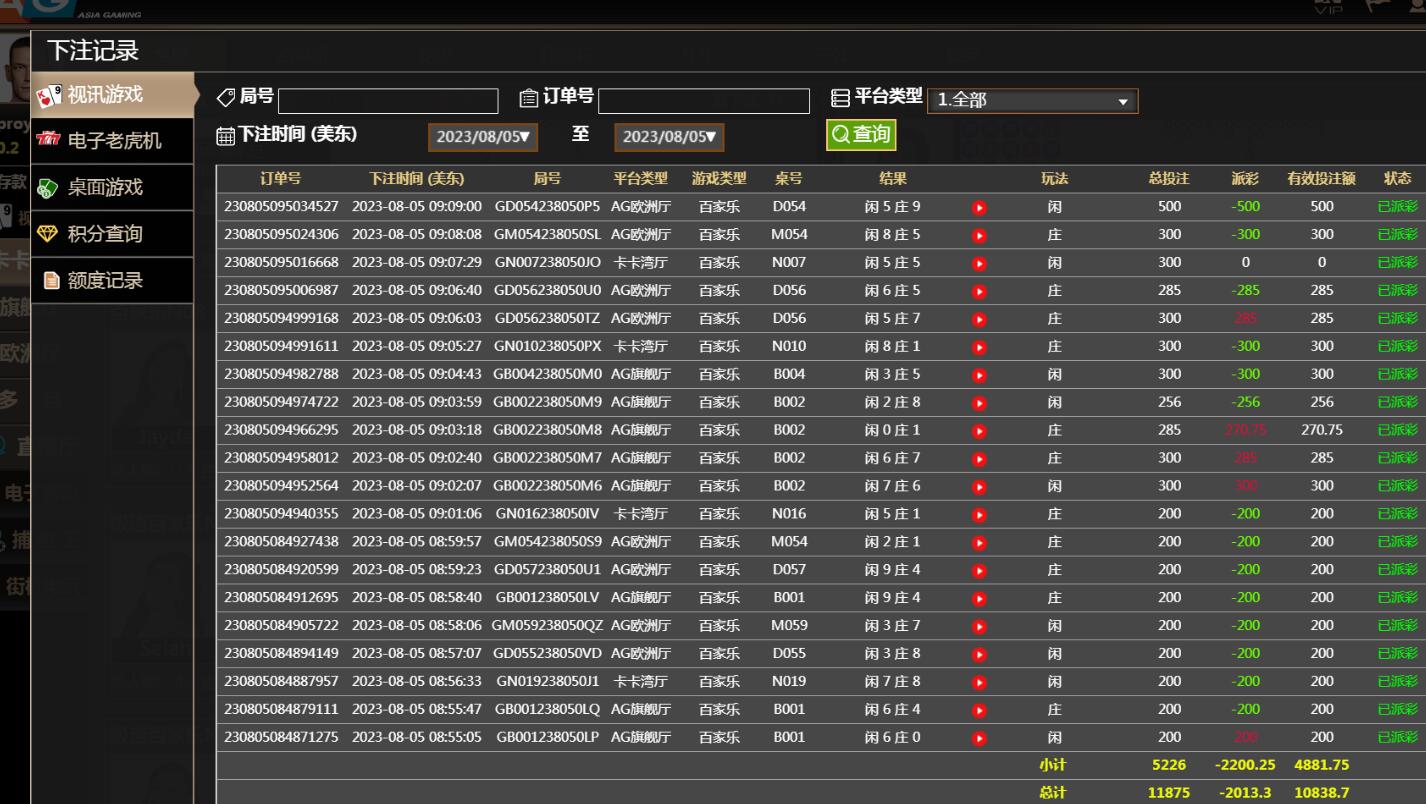
Task: Click the 派彩 column header
Action: tap(1245, 179)
